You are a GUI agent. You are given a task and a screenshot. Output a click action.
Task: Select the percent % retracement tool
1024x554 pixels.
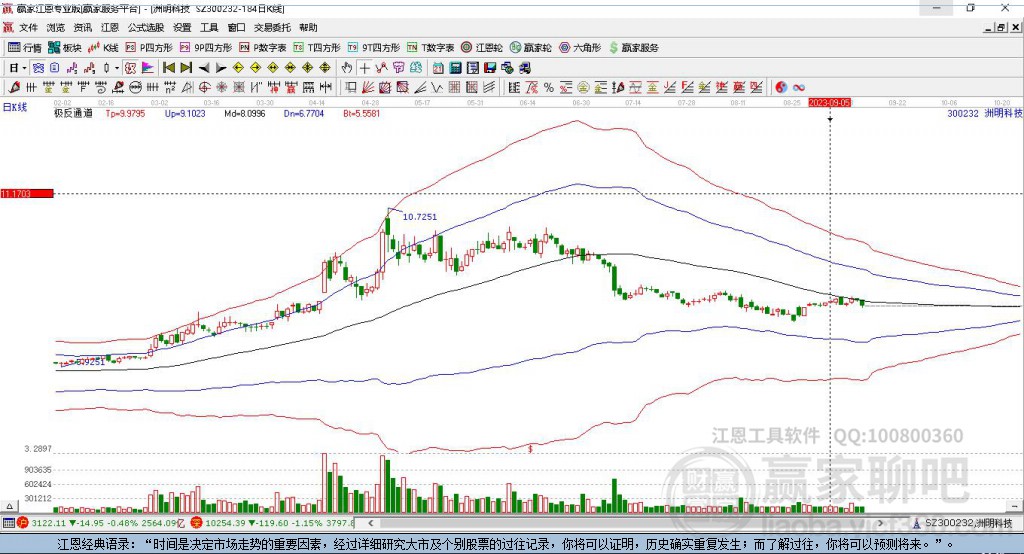[x=549, y=87]
